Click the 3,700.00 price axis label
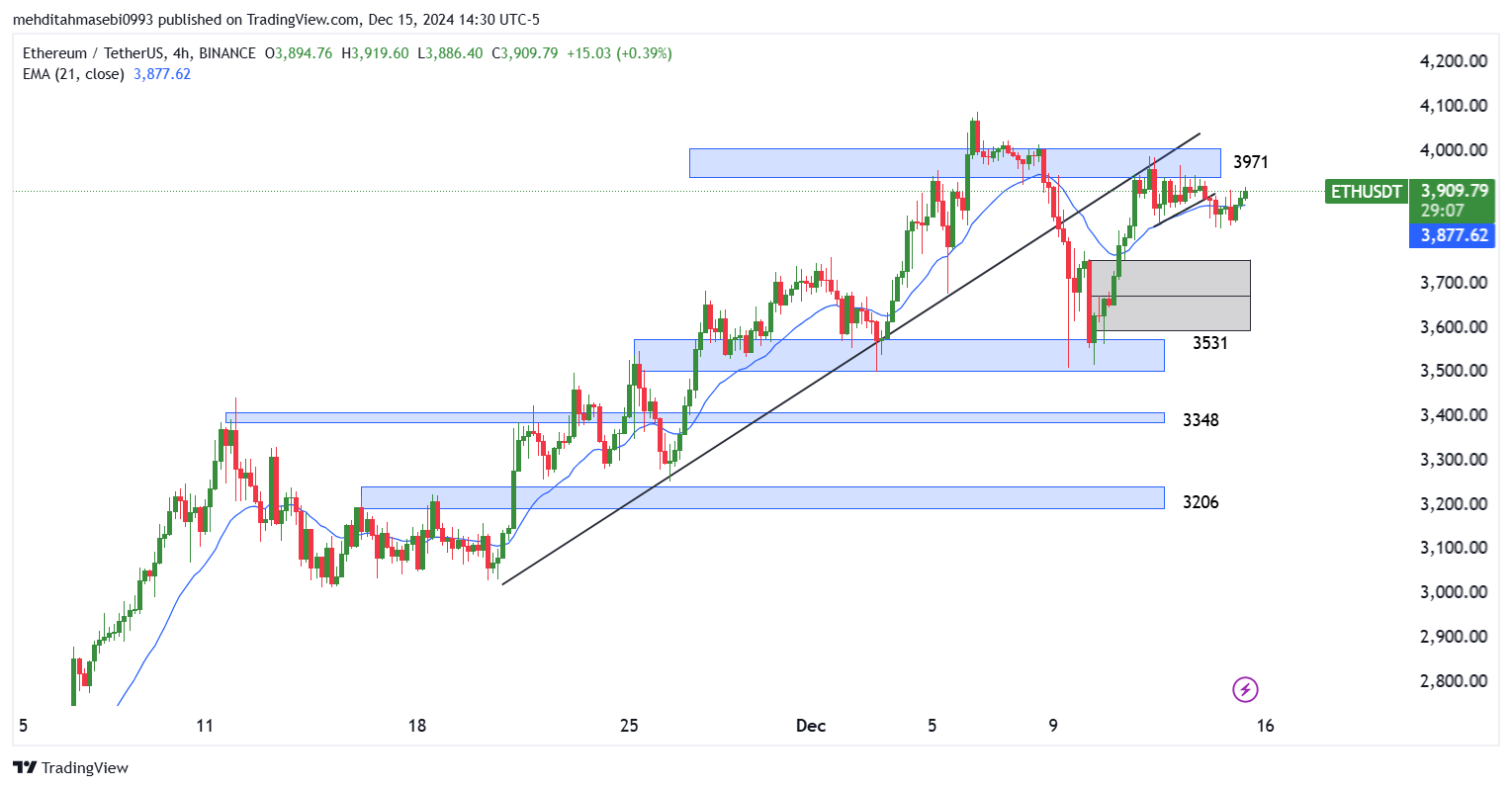1512x789 pixels. pos(1454,283)
